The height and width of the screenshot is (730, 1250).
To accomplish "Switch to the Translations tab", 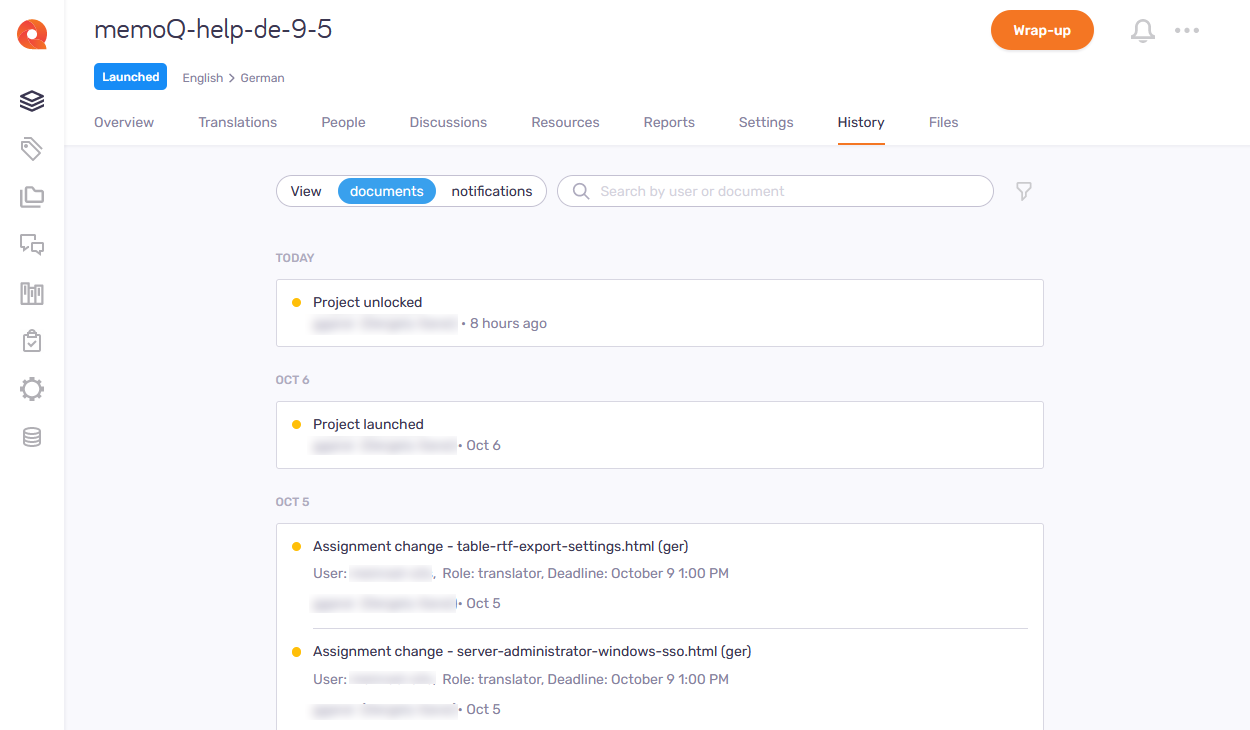I will click(x=237, y=122).
